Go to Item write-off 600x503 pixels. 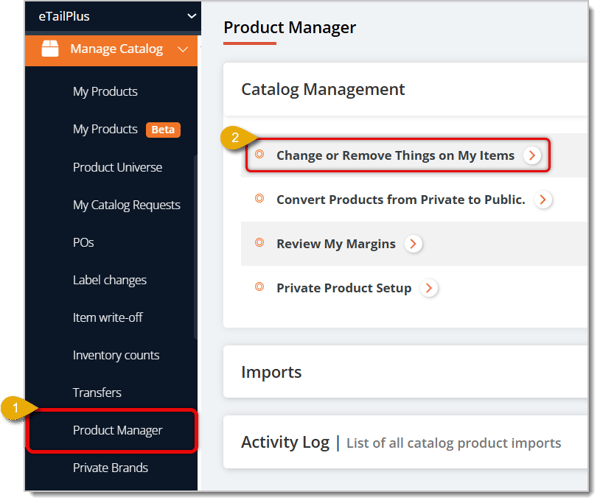click(x=108, y=318)
